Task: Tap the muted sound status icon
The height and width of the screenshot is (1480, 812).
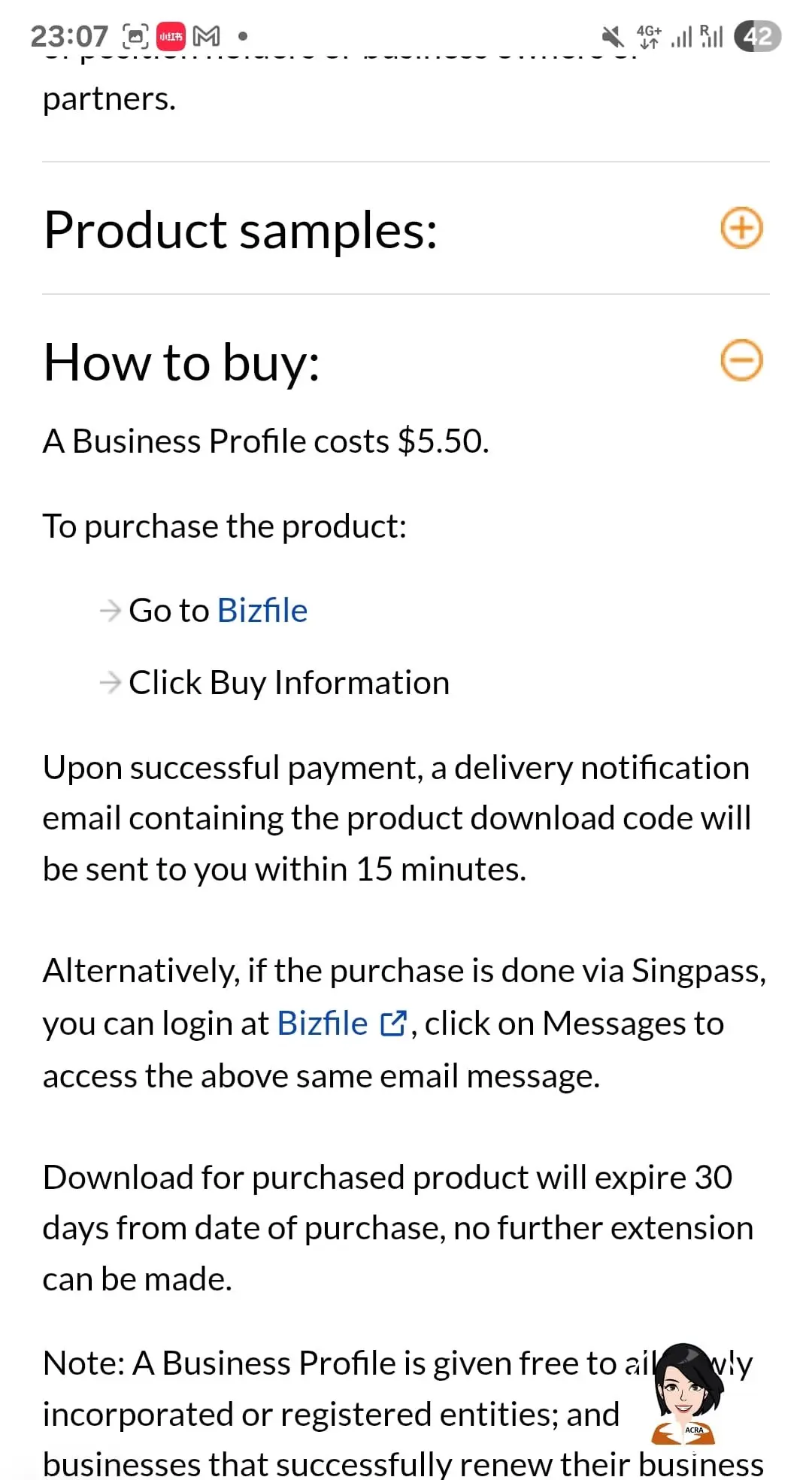Action: tap(613, 36)
